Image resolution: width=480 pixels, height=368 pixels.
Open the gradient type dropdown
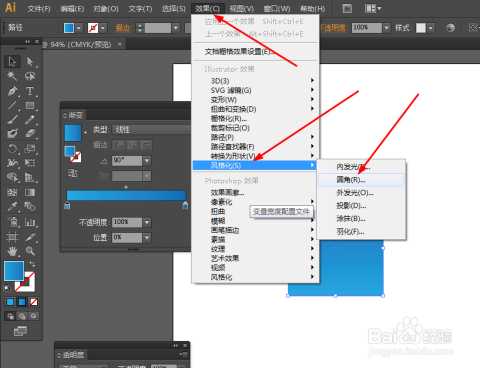(151, 130)
